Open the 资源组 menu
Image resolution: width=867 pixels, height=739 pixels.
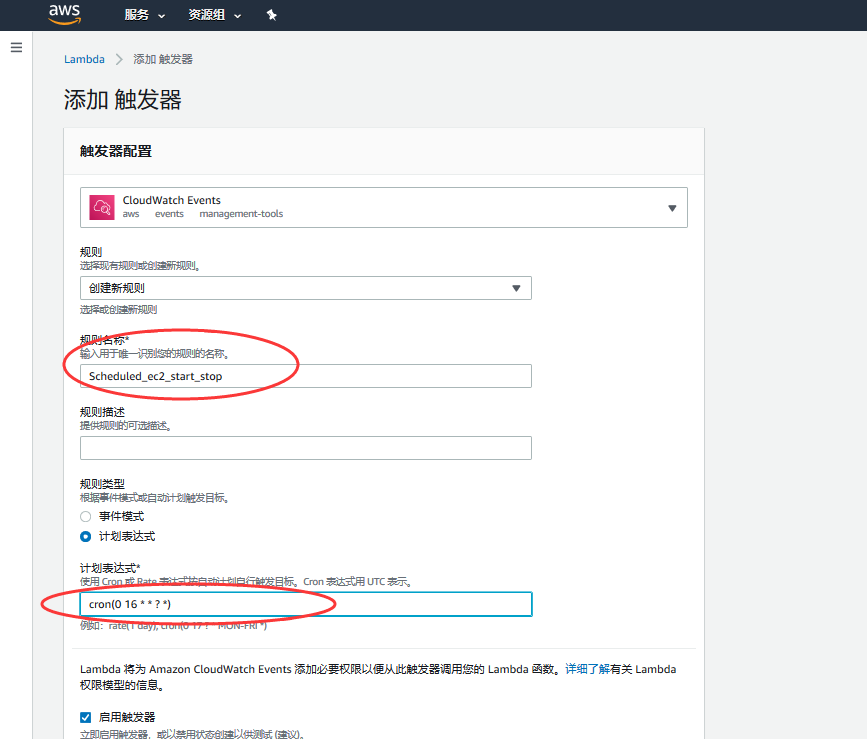[214, 15]
